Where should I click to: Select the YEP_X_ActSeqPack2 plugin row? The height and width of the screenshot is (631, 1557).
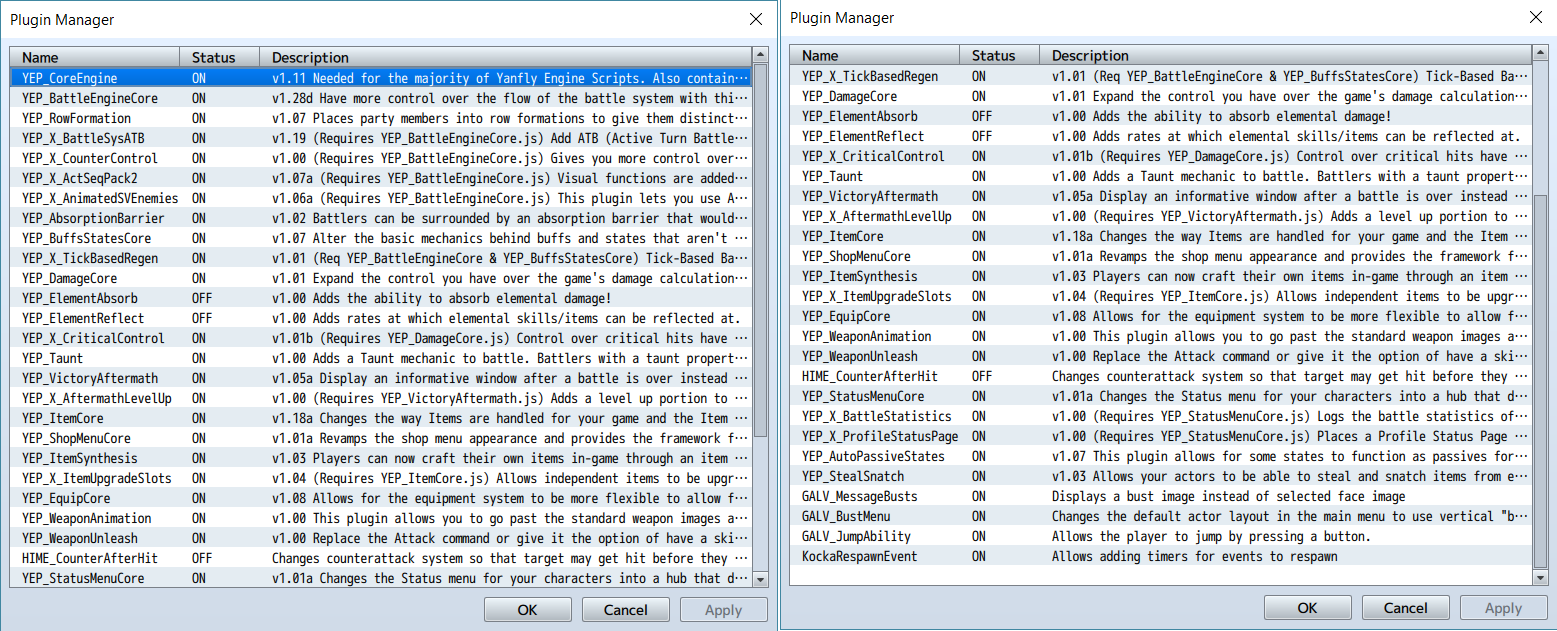[381, 178]
